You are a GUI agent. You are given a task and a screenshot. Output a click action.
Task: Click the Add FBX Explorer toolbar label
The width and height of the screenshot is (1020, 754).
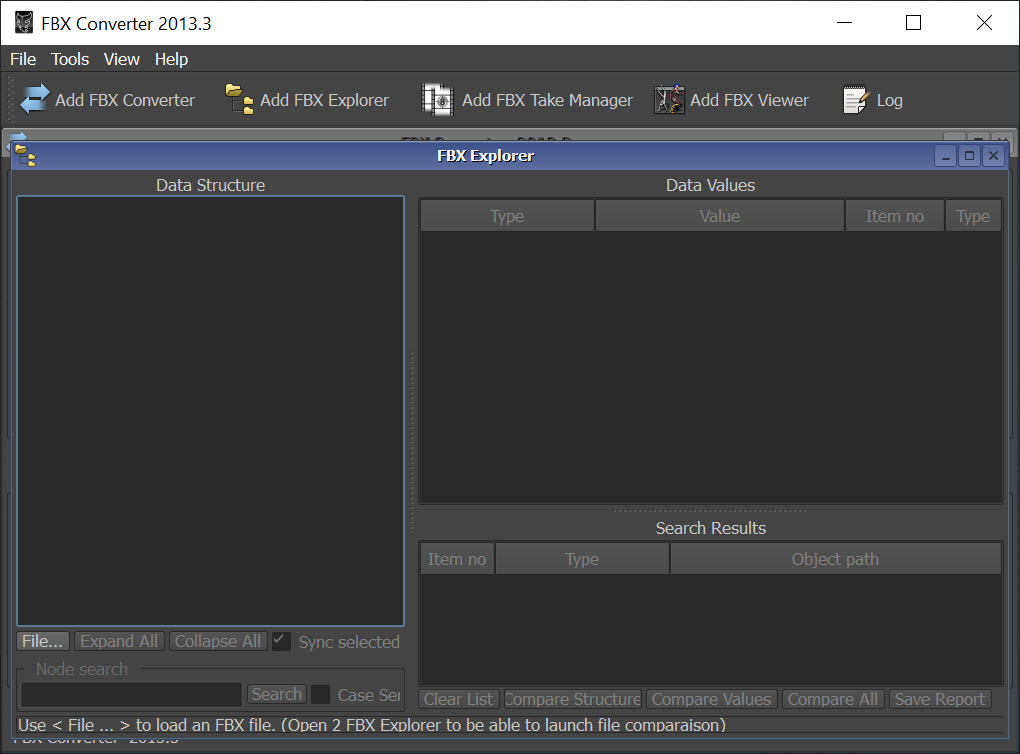pos(325,100)
